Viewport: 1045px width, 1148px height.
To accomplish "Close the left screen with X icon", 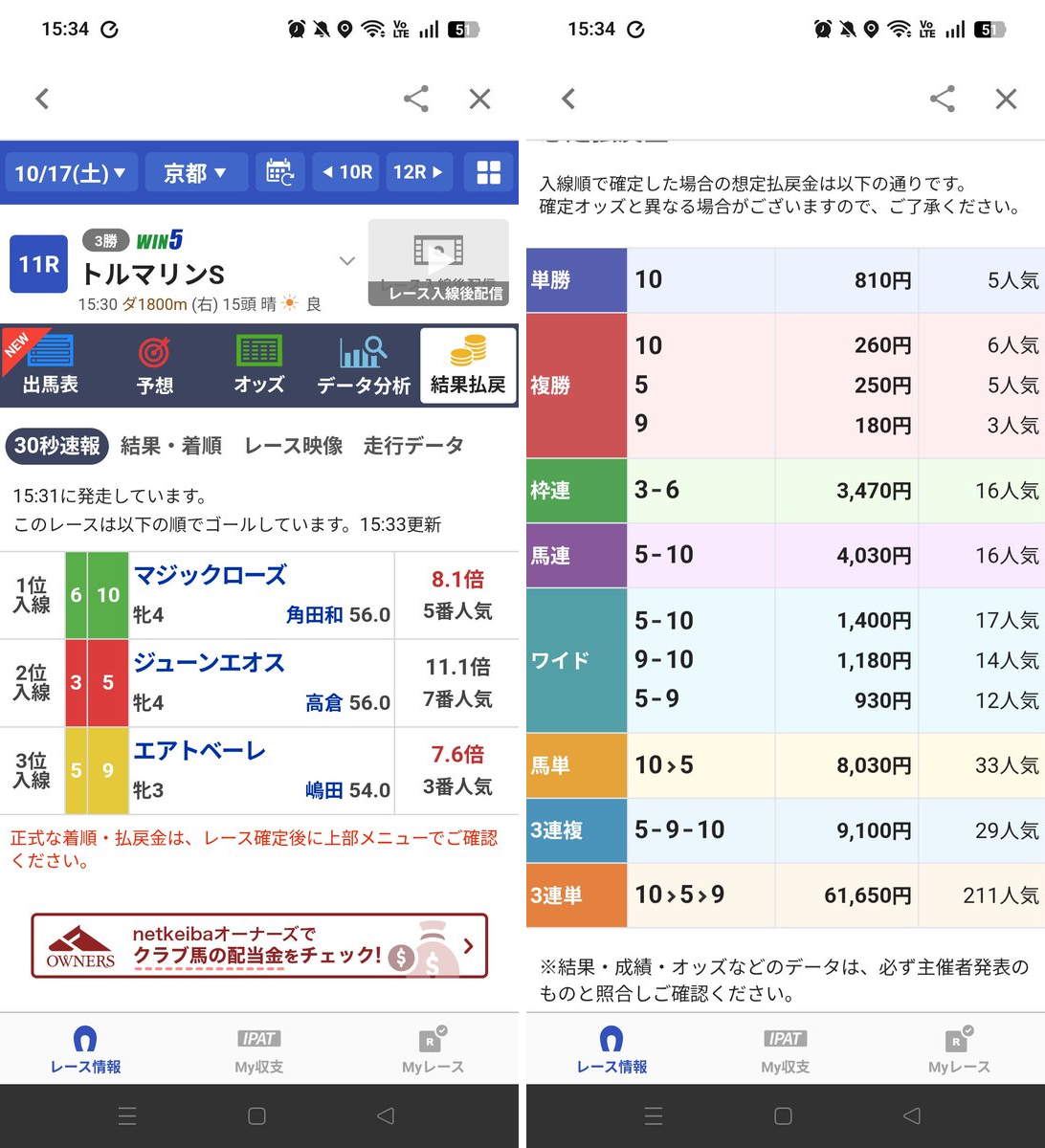I will (x=480, y=99).
